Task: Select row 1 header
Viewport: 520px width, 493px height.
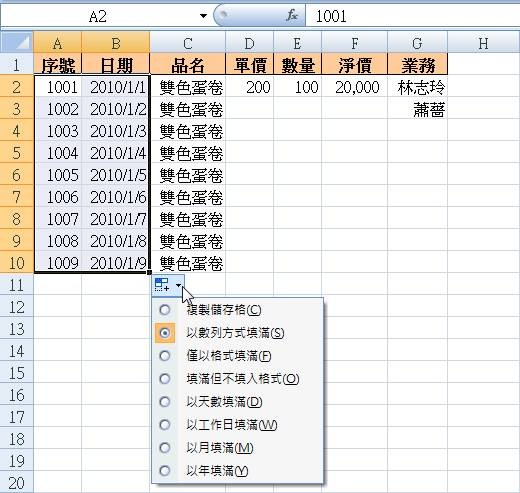Action: pos(17,64)
